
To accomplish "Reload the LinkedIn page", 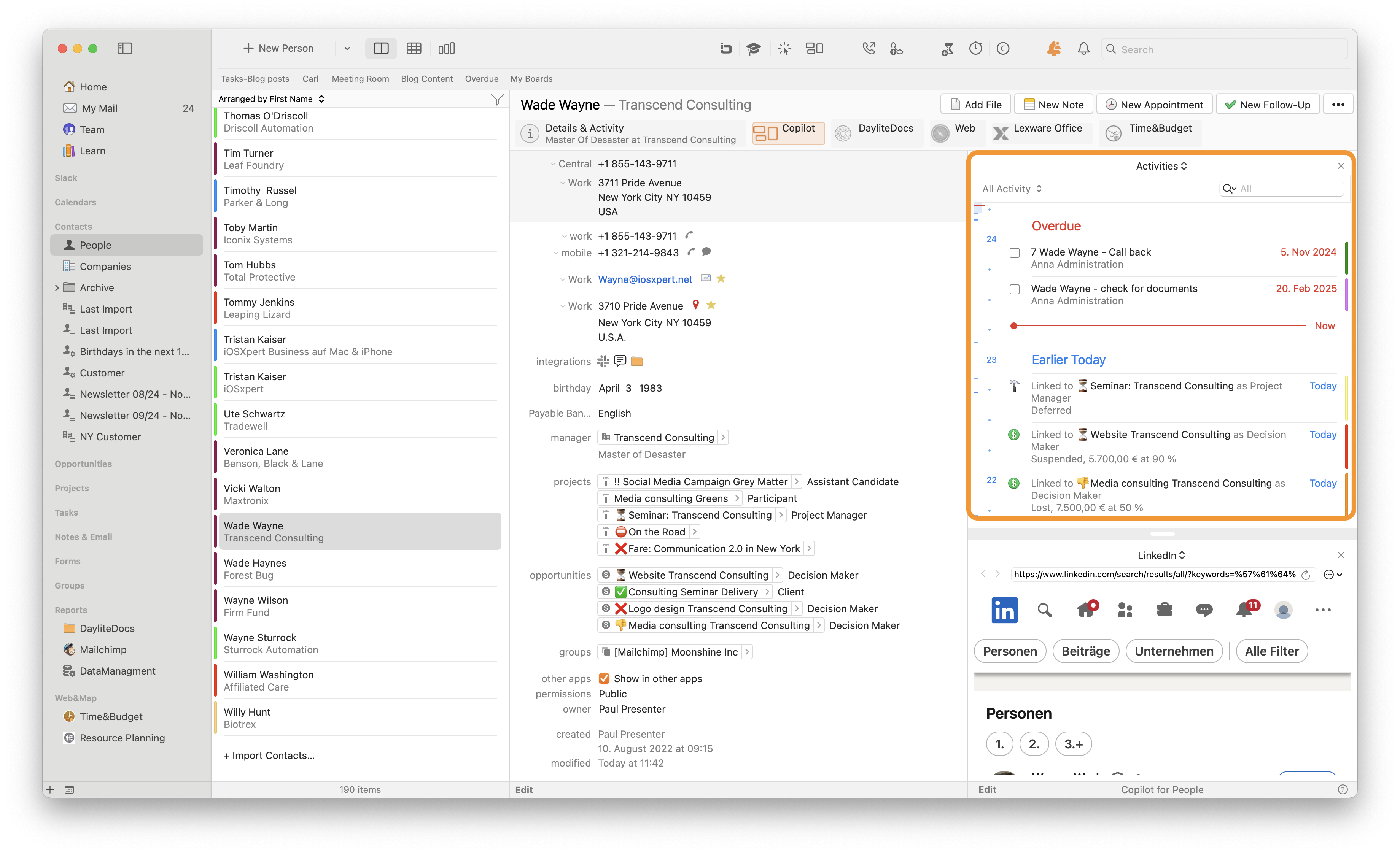I will pos(1306,575).
